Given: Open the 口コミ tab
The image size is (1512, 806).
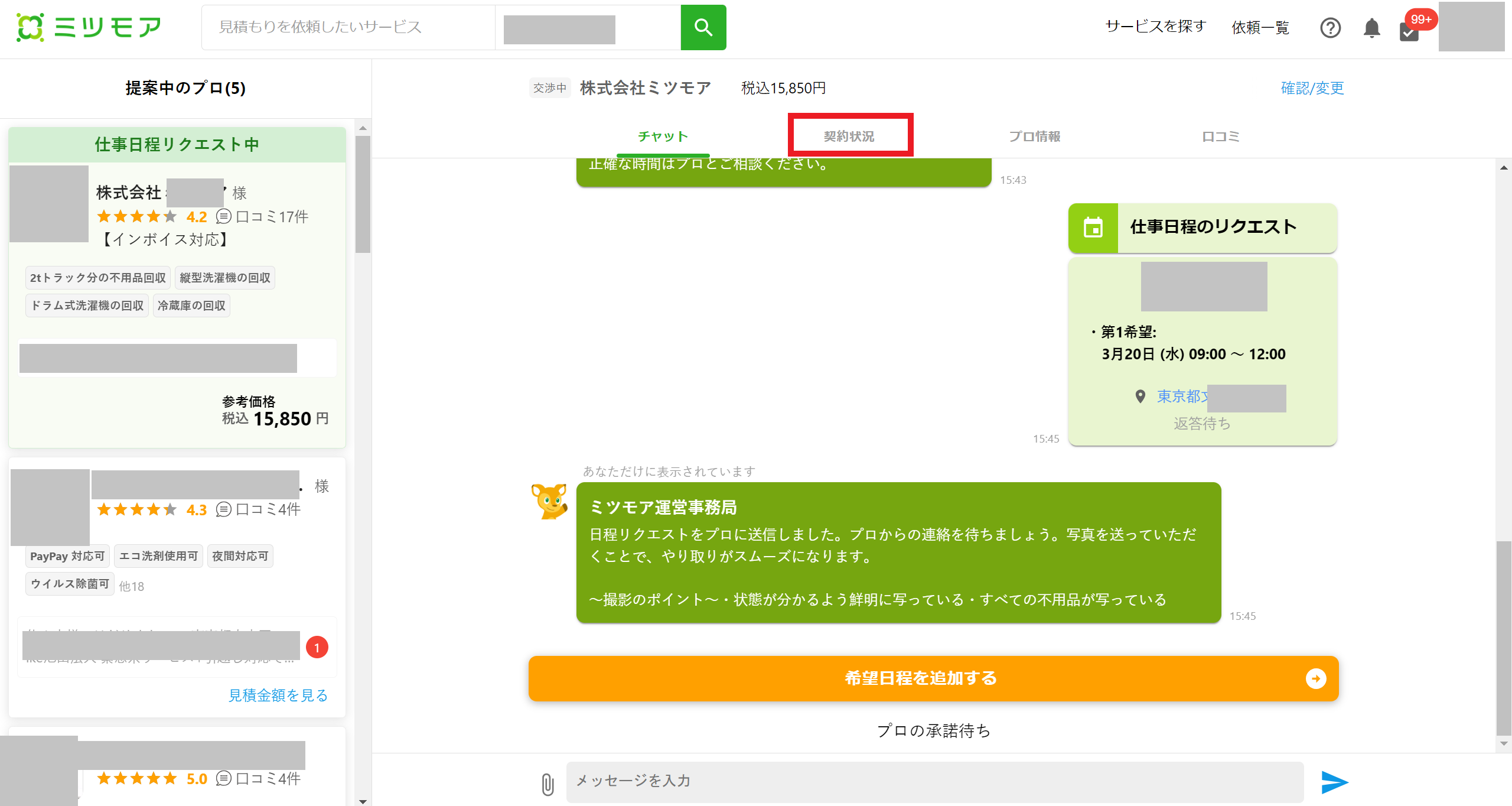Looking at the screenshot, I should pos(1221,136).
